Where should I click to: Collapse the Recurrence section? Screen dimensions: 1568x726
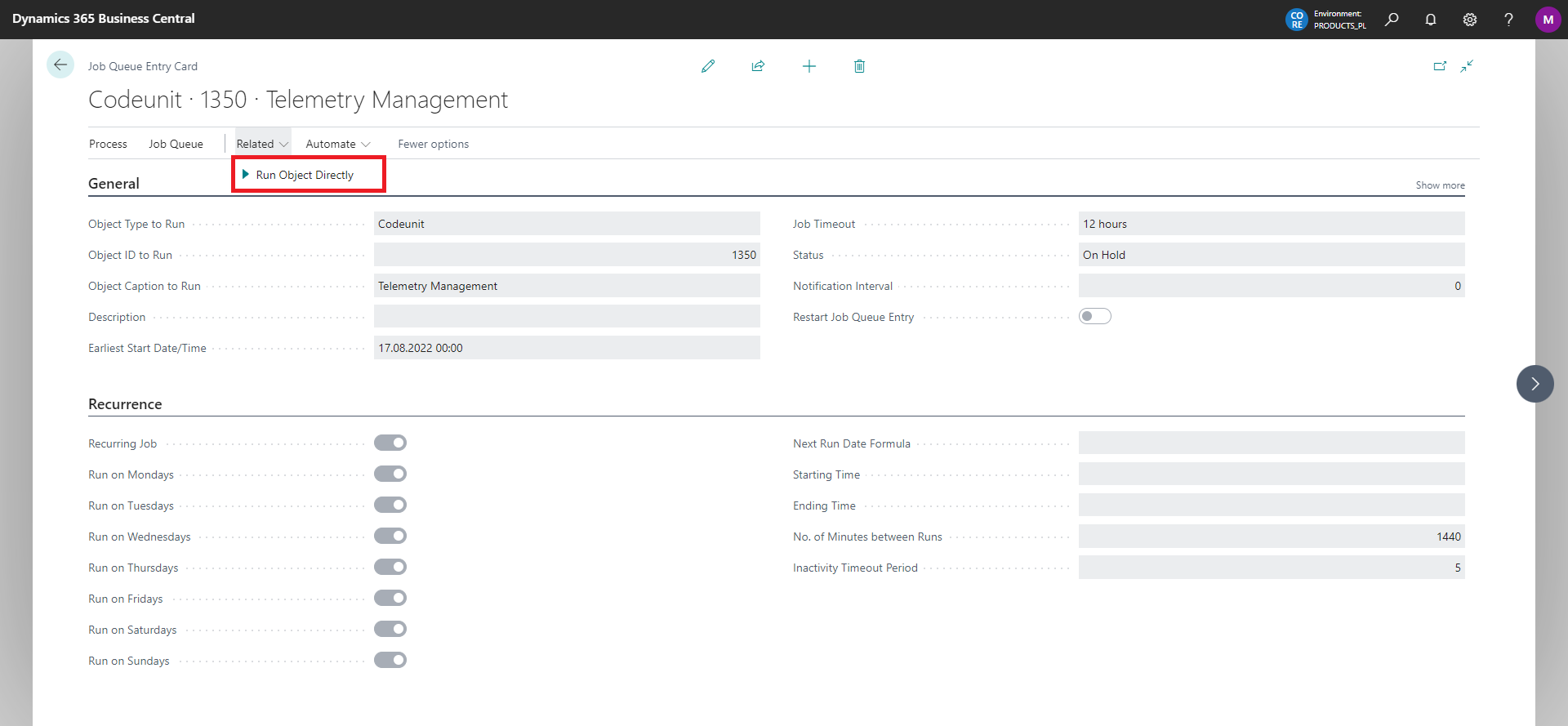[x=125, y=404]
